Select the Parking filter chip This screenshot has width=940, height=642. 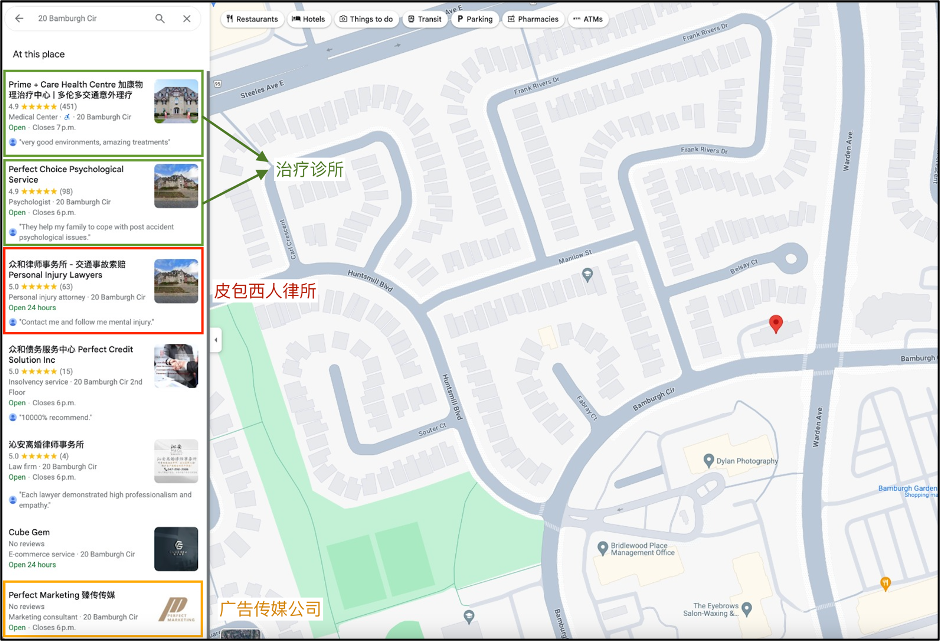(475, 19)
